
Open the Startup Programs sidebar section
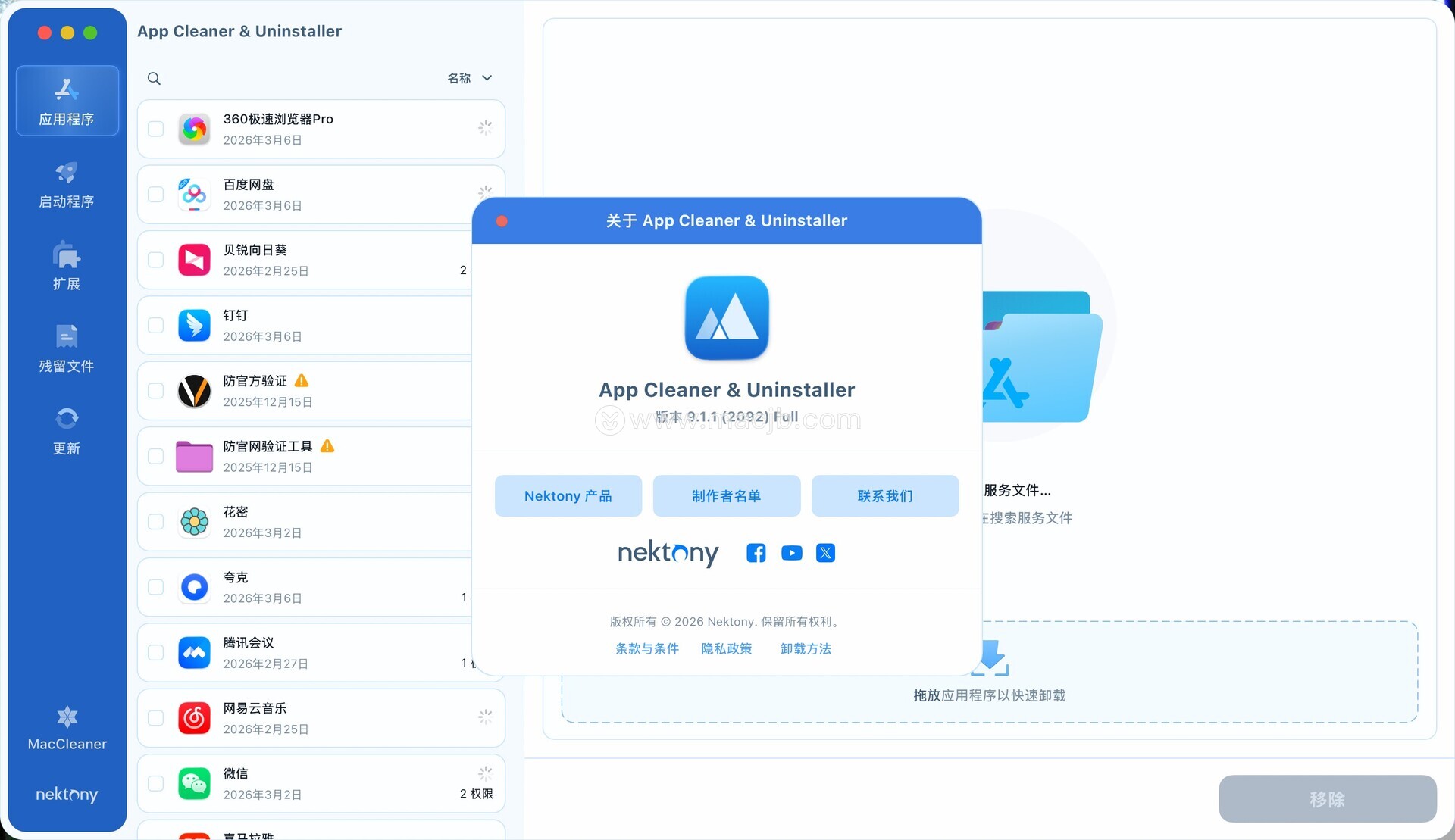pyautogui.click(x=67, y=184)
